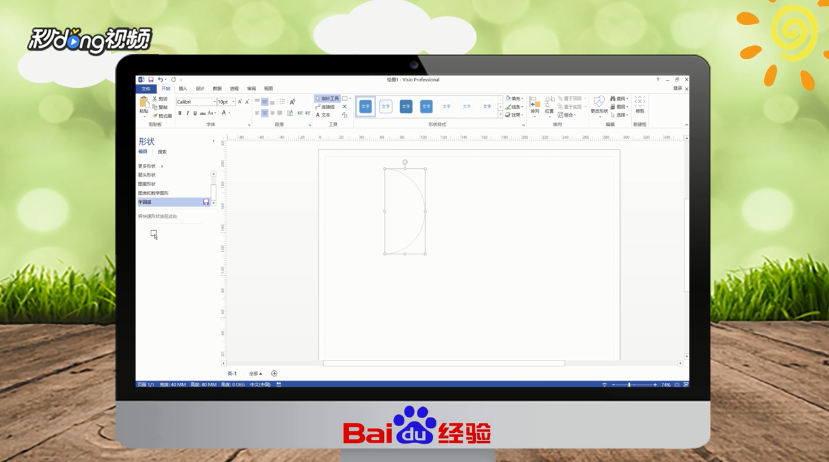Justify the paragraph text

(280, 113)
